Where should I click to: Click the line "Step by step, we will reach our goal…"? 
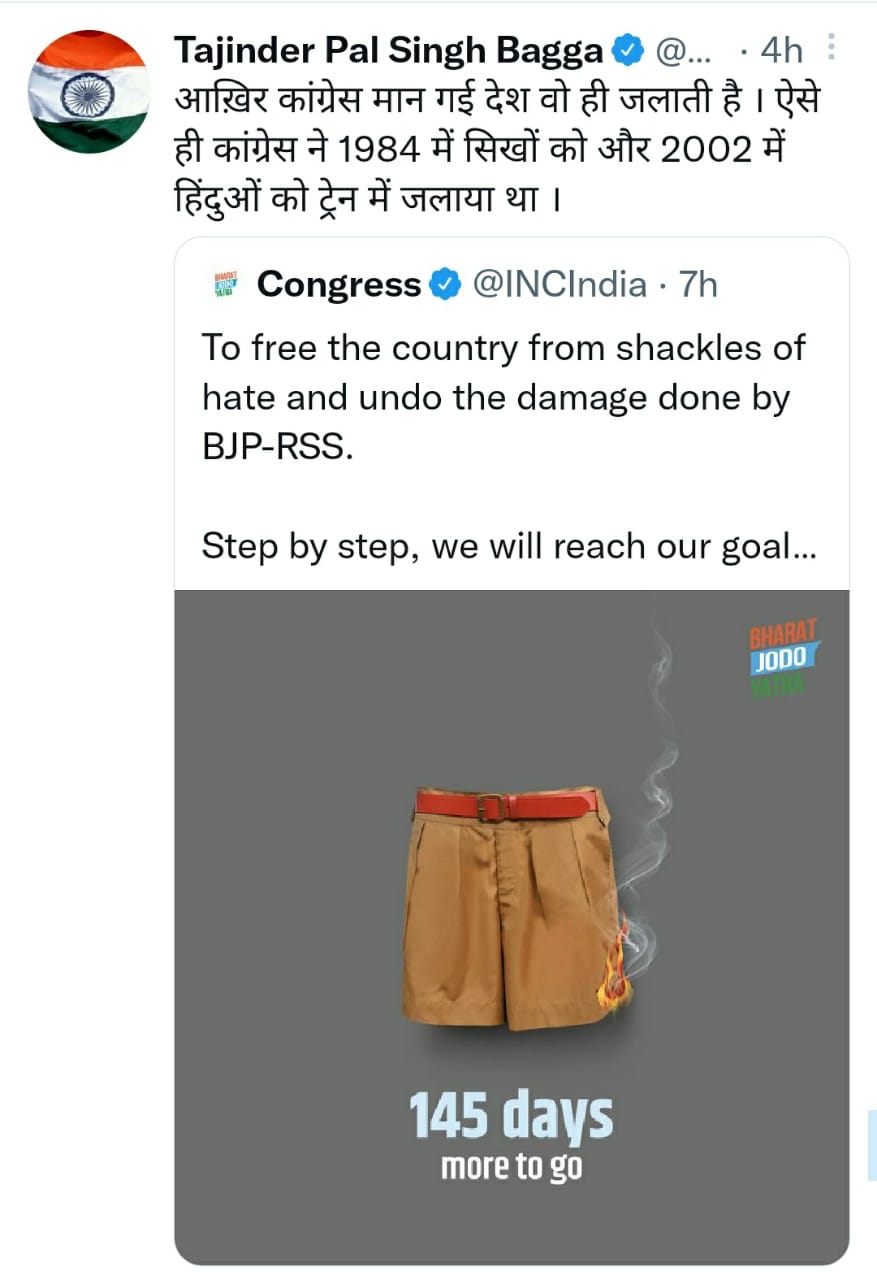coord(508,547)
